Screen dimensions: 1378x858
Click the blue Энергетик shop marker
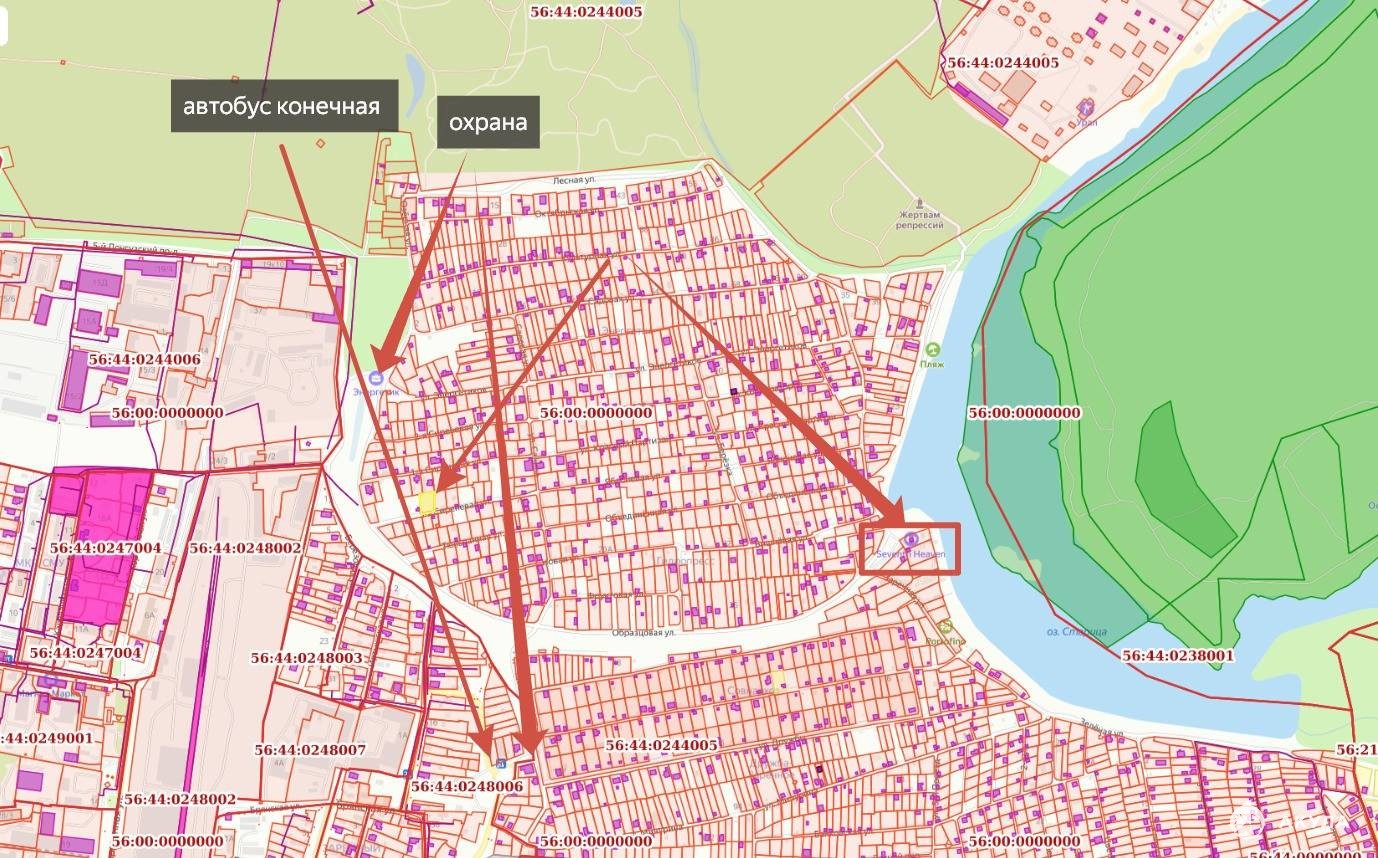pyautogui.click(x=376, y=378)
